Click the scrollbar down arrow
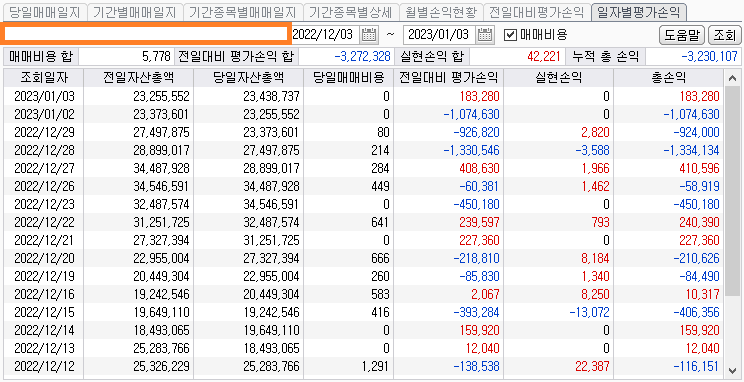Viewport: 744px width, 382px height. click(732, 370)
